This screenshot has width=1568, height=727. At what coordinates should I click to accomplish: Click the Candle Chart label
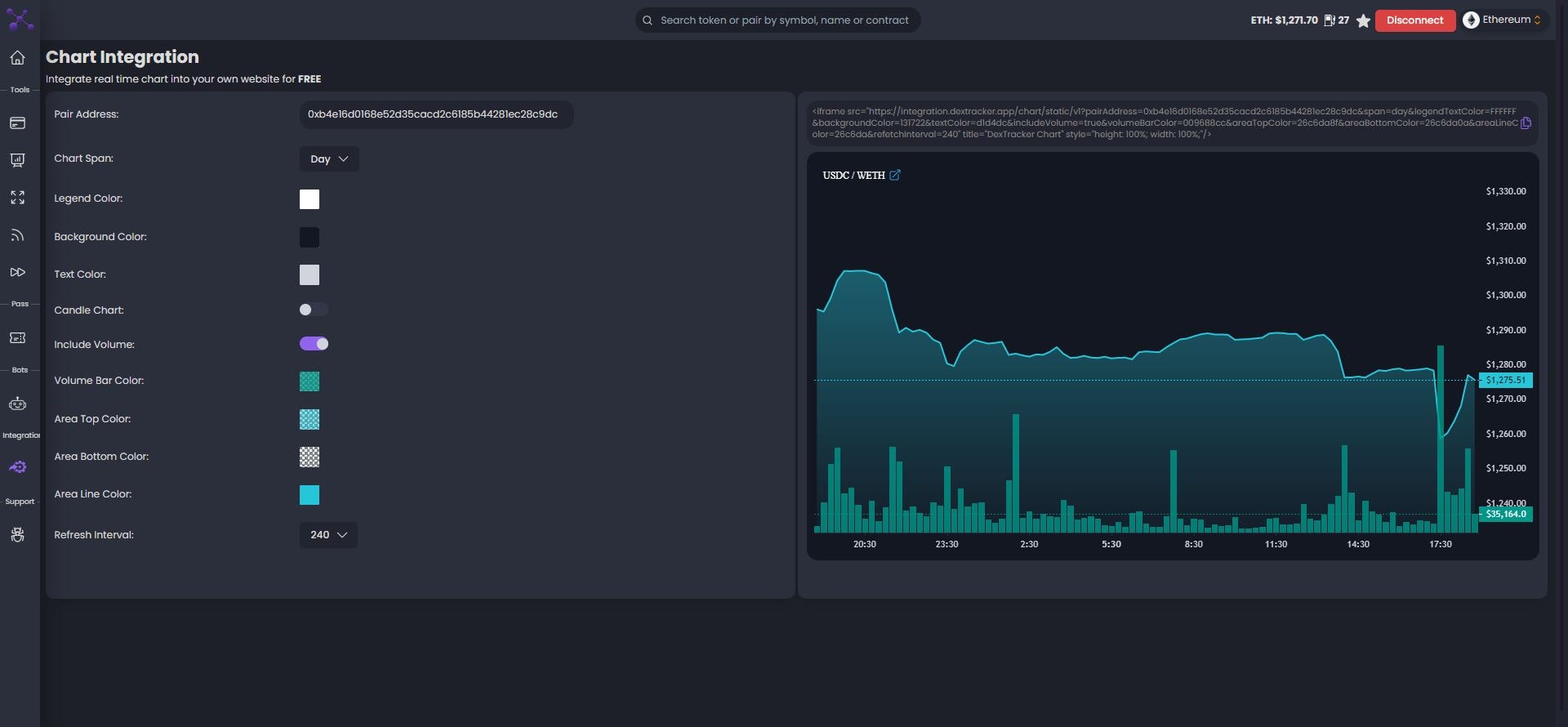89,310
